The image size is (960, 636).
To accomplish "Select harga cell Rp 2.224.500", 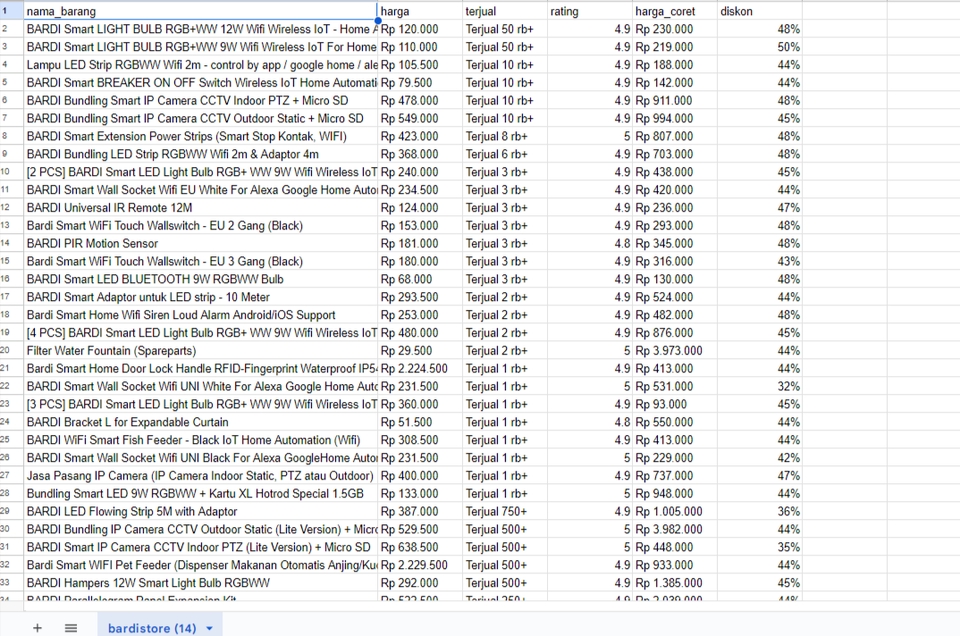I will coord(420,369).
